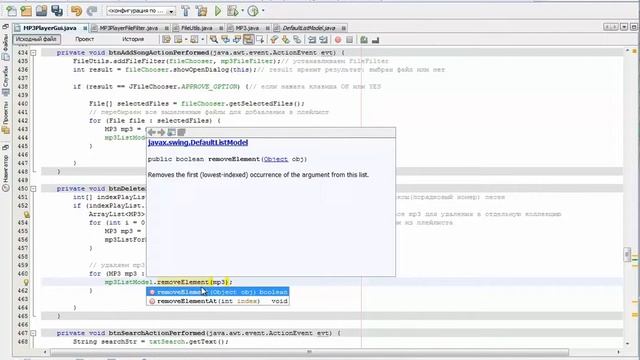Open the Debug Project dropdown arrow

[242, 11]
